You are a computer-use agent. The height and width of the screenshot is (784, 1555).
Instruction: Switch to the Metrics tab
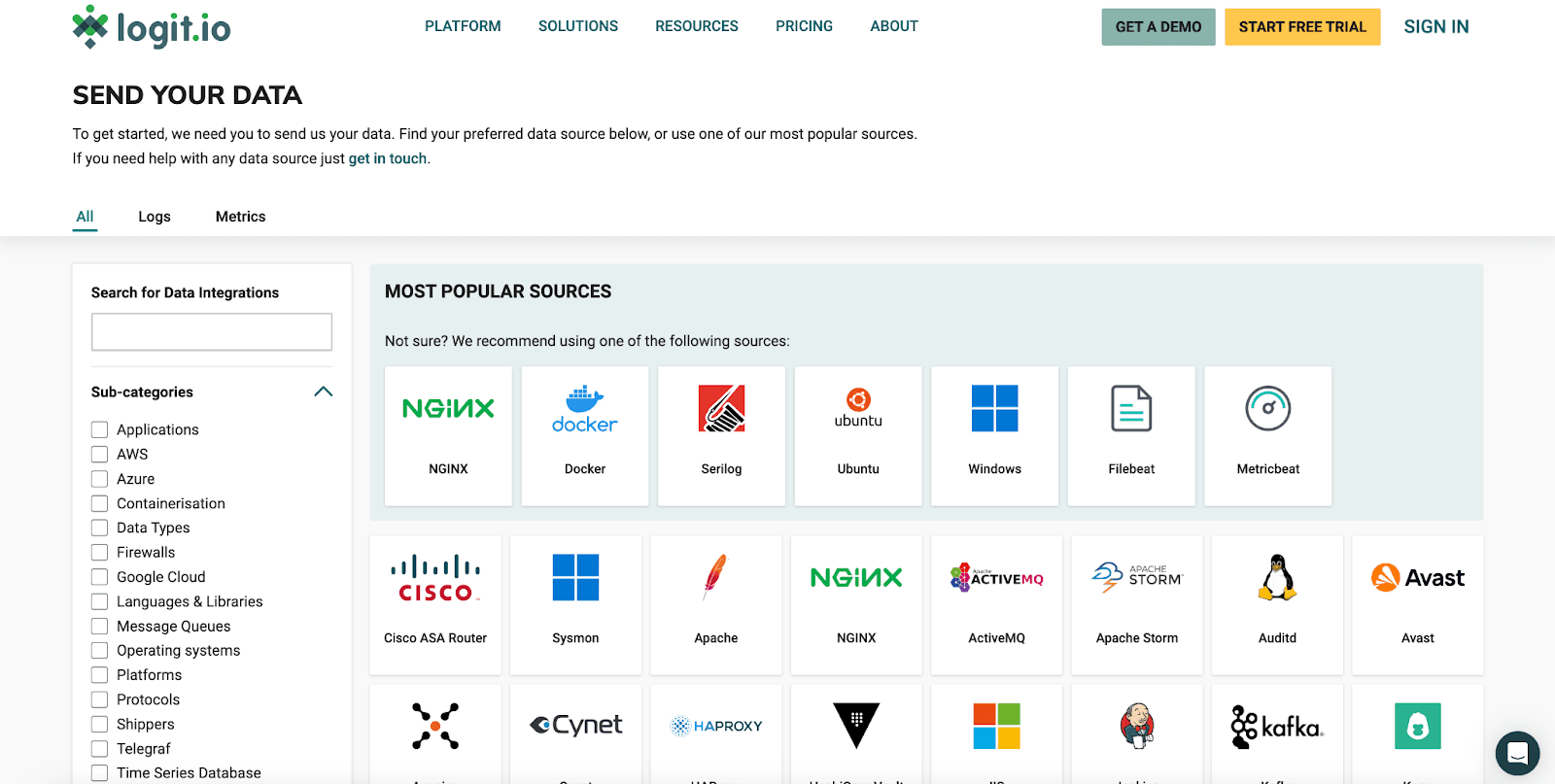pos(241,217)
